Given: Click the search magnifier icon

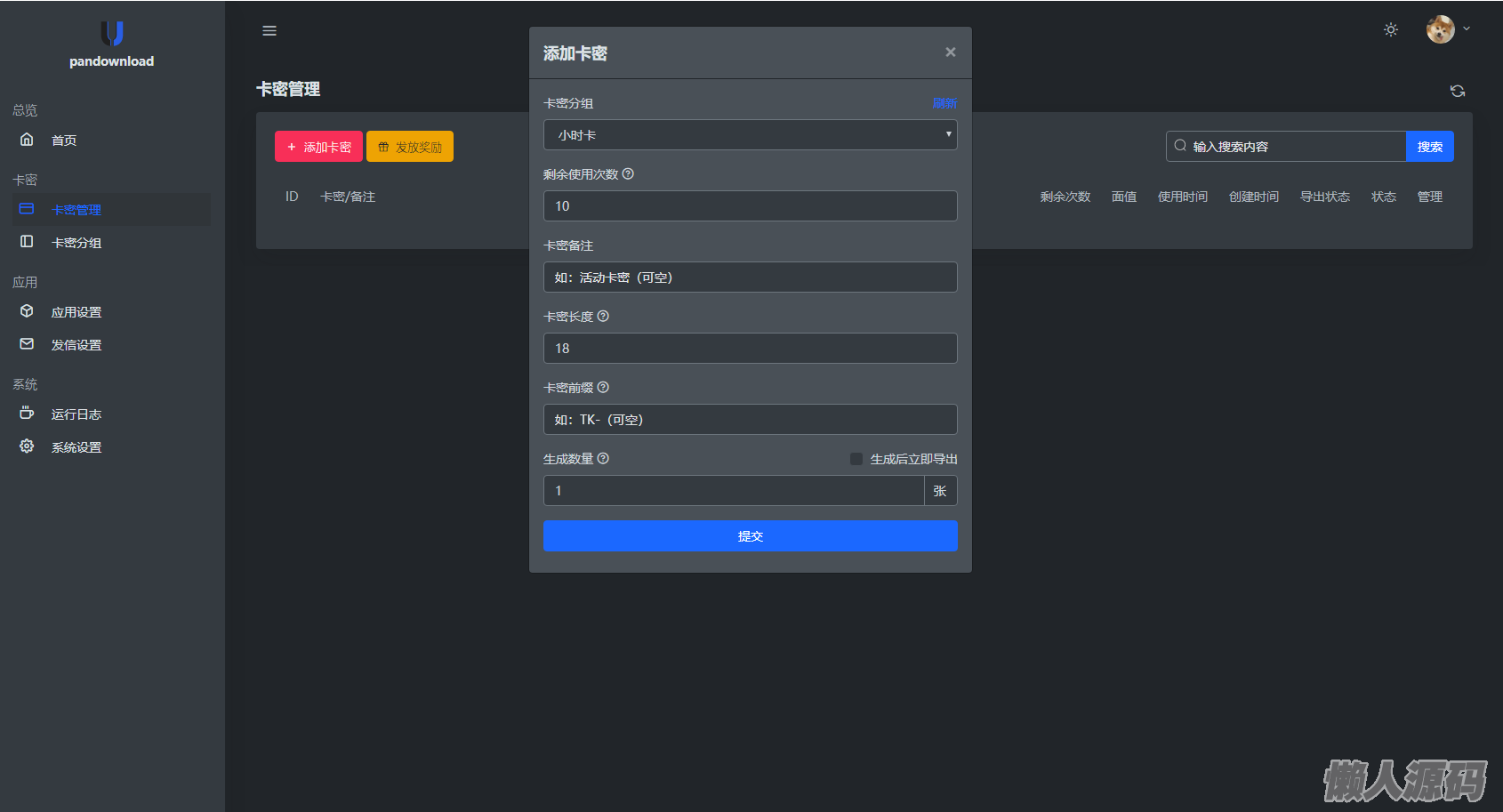Looking at the screenshot, I should point(1180,146).
